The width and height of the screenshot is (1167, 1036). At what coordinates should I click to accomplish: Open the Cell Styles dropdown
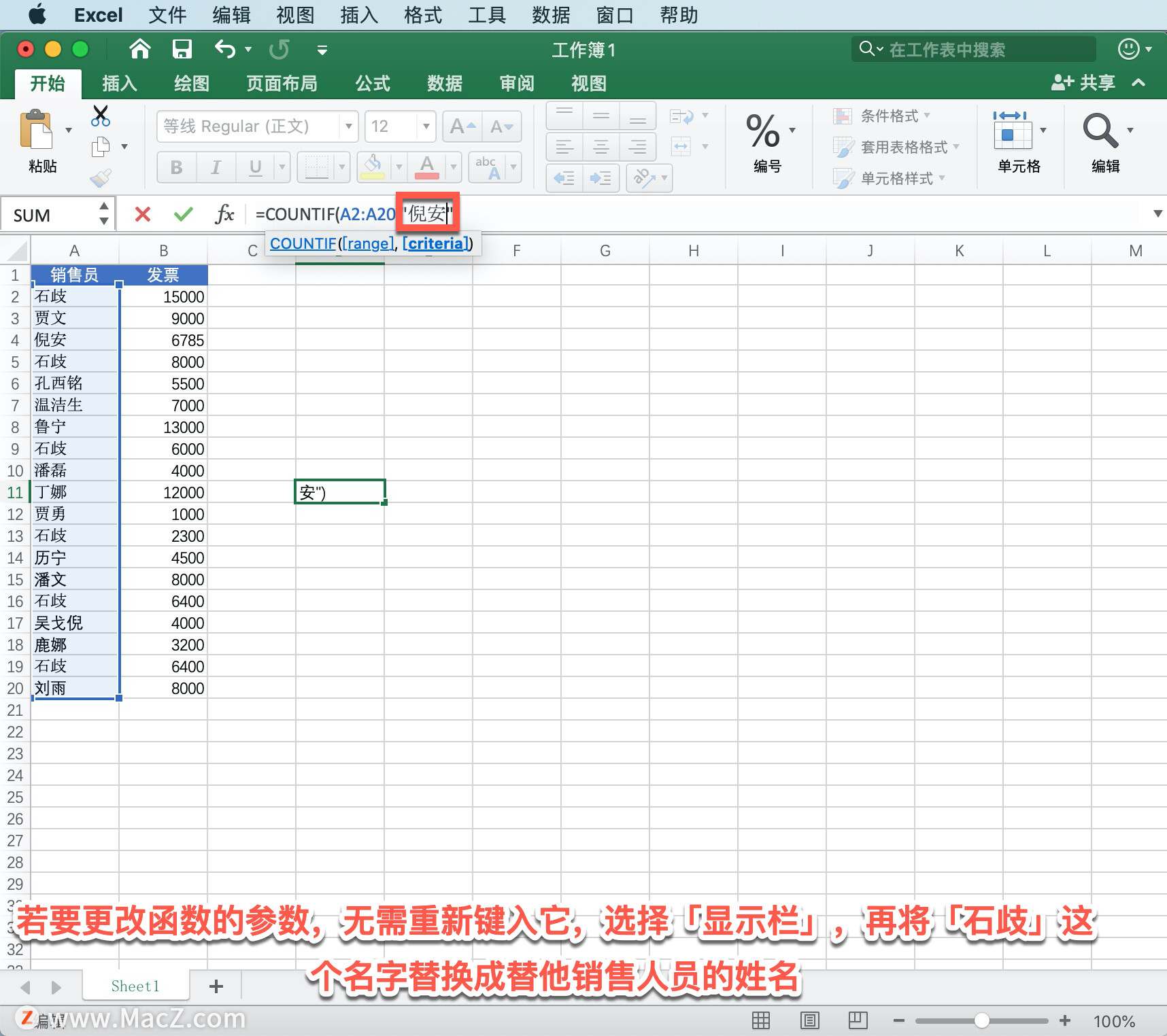click(890, 178)
